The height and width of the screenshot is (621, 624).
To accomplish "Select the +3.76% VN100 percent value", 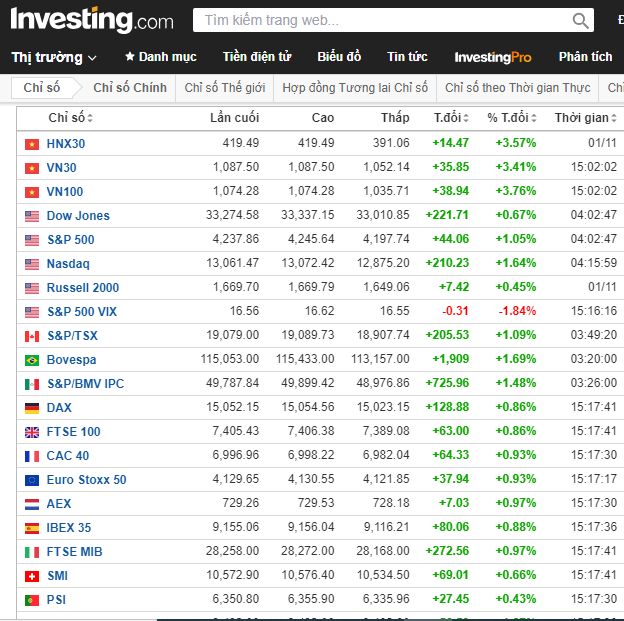I will [516, 191].
